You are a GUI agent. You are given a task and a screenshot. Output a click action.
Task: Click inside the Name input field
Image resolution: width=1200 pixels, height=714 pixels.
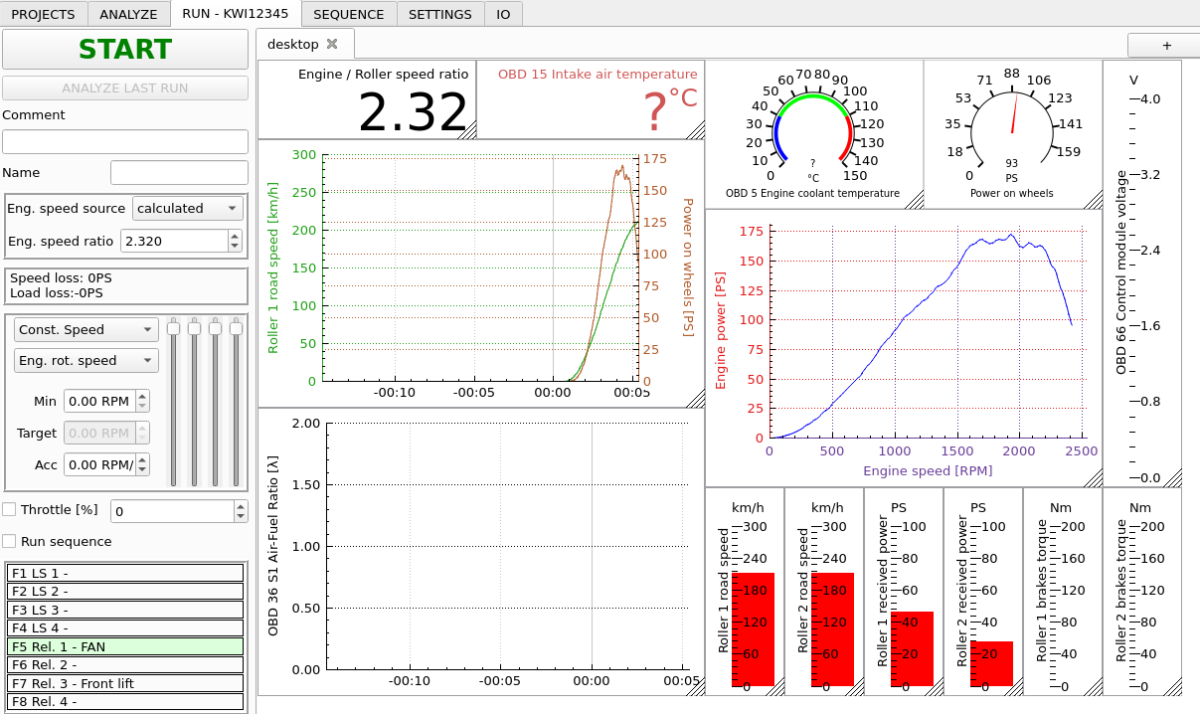179,172
